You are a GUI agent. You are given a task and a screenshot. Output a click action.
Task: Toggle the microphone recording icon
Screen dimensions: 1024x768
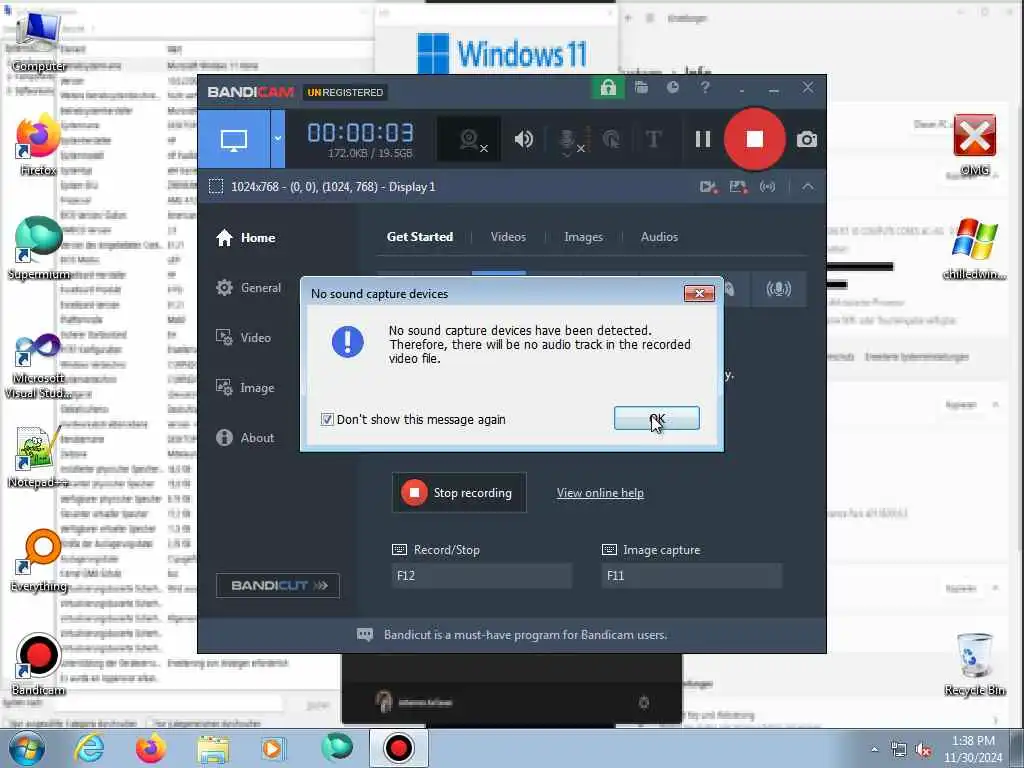click(568, 140)
